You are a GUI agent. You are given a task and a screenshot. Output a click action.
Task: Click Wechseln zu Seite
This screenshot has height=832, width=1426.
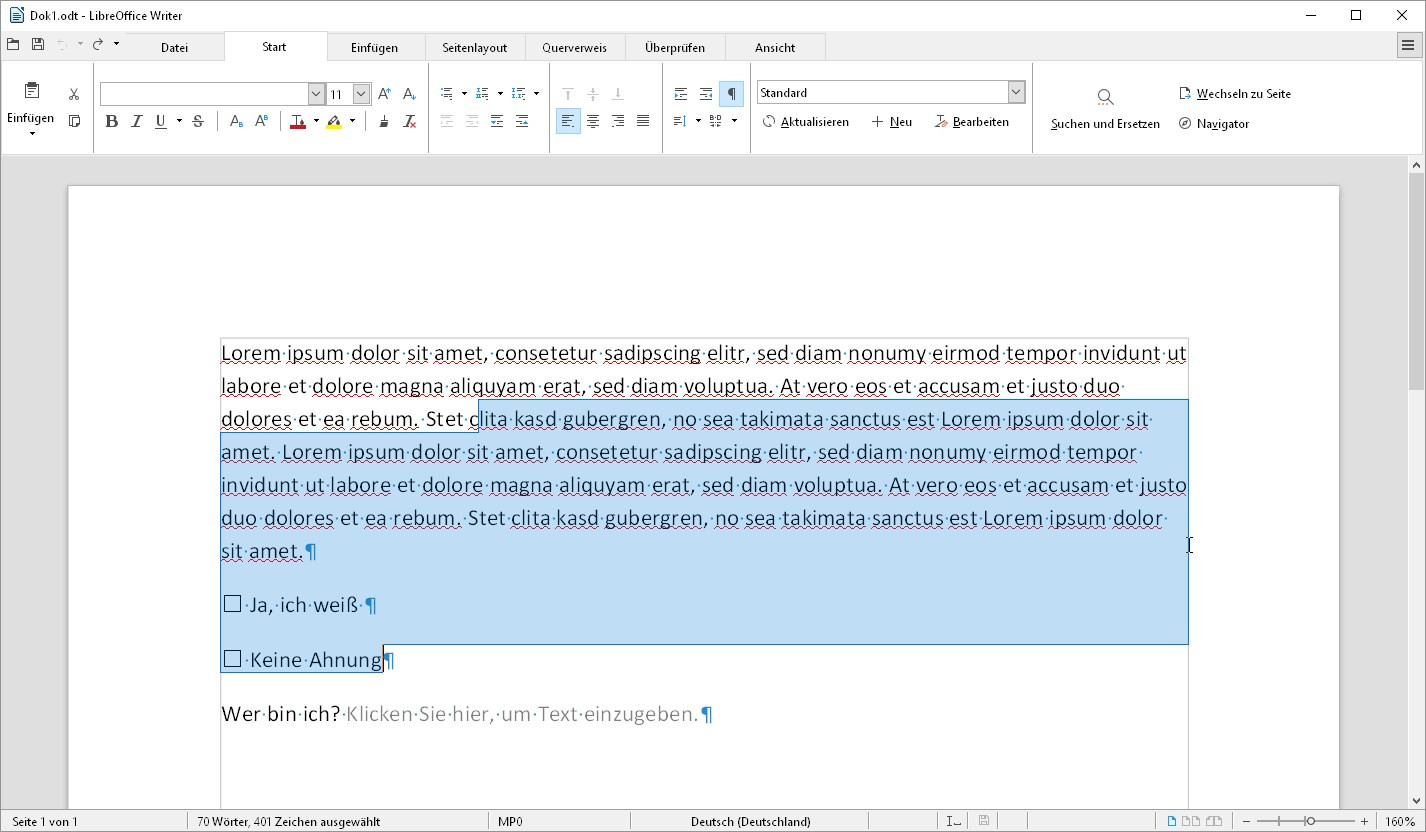(x=1235, y=94)
